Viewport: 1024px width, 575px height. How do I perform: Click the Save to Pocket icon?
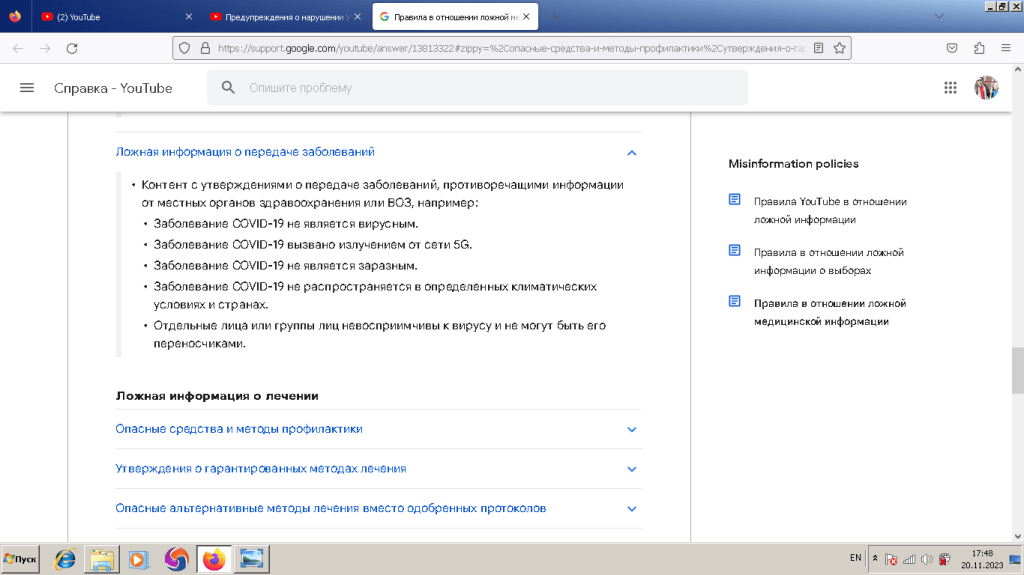pos(953,48)
